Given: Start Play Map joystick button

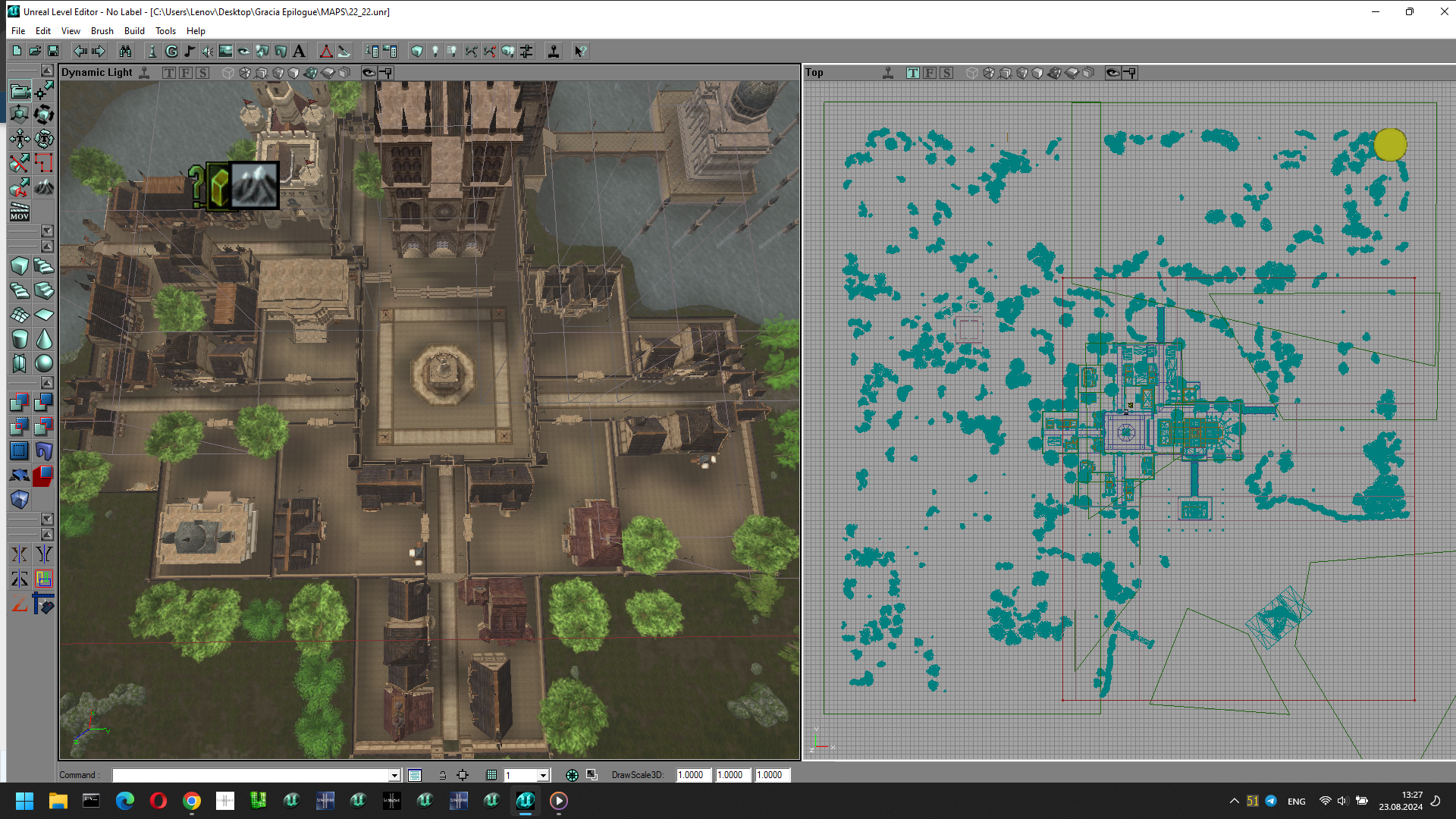Looking at the screenshot, I should click(x=554, y=51).
